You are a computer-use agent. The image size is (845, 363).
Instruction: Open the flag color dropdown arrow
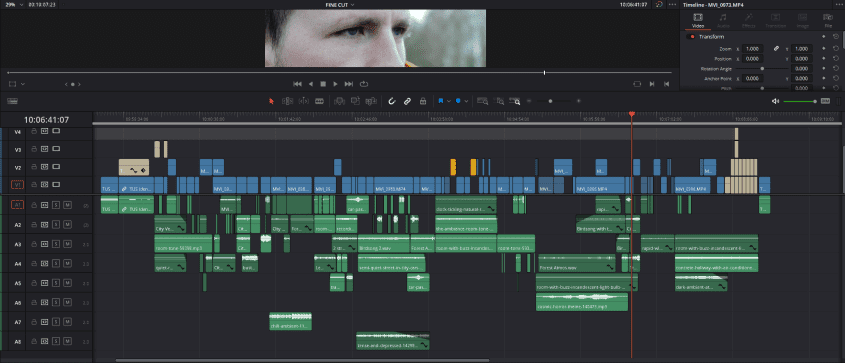pyautogui.click(x=448, y=101)
